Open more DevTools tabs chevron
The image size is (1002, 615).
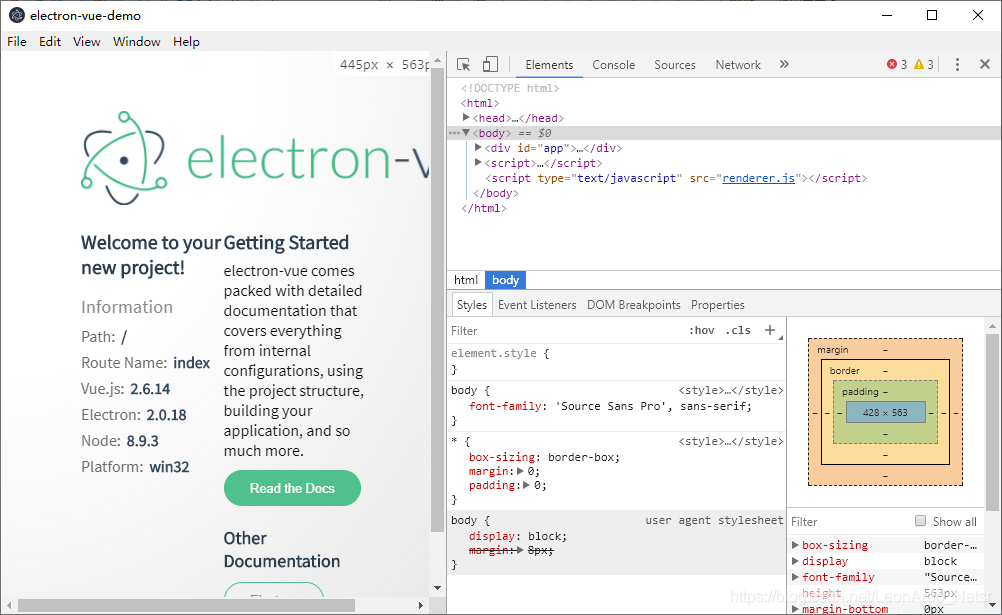tap(784, 64)
